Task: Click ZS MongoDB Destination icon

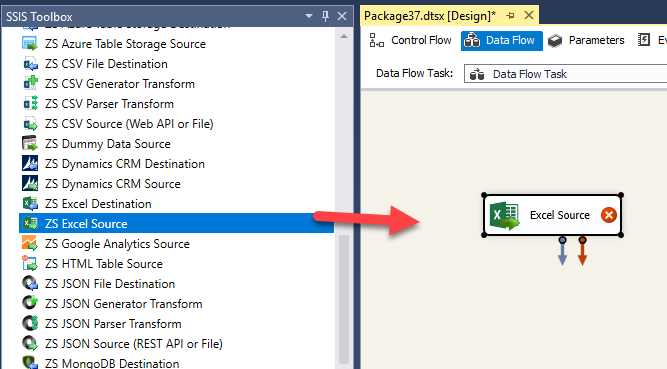Action: [x=30, y=363]
